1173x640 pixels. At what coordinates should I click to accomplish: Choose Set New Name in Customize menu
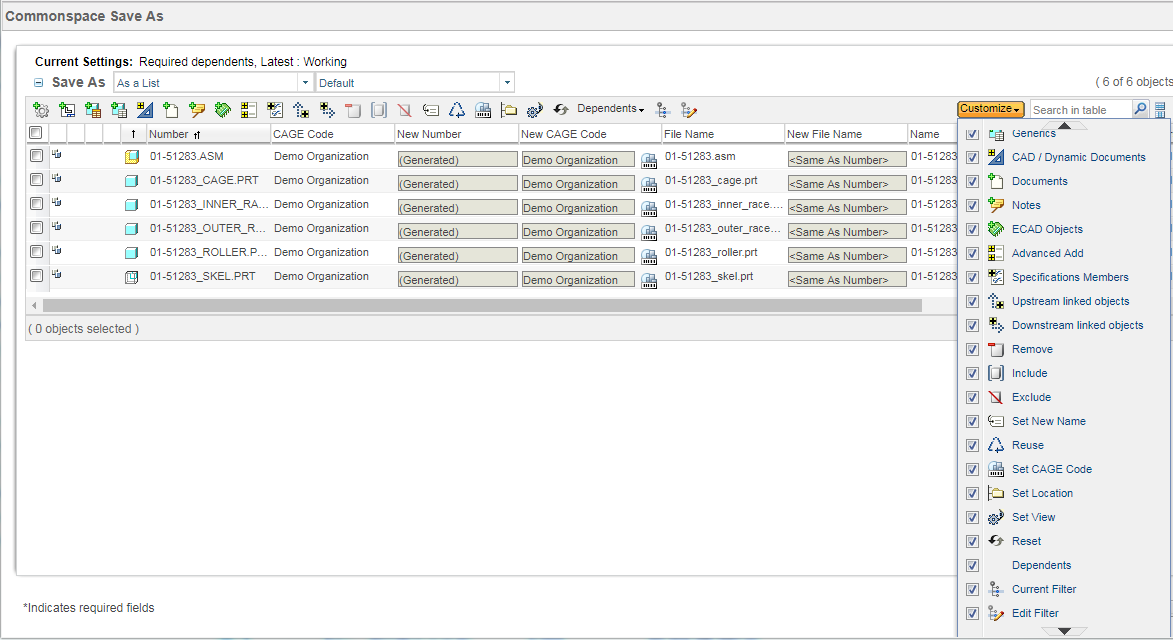(x=1049, y=422)
